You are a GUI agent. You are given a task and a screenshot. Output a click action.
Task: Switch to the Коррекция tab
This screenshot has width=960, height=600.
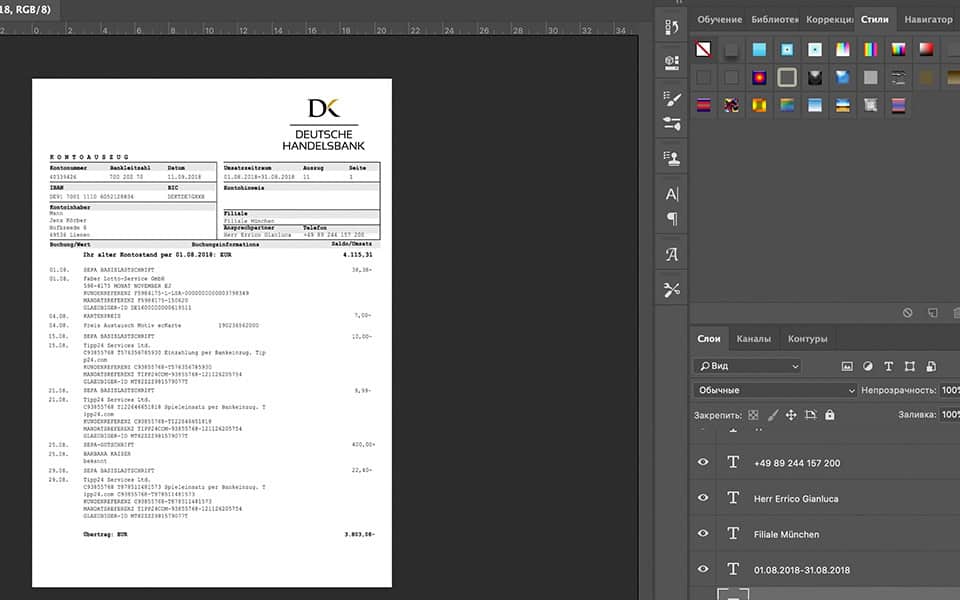(x=829, y=20)
